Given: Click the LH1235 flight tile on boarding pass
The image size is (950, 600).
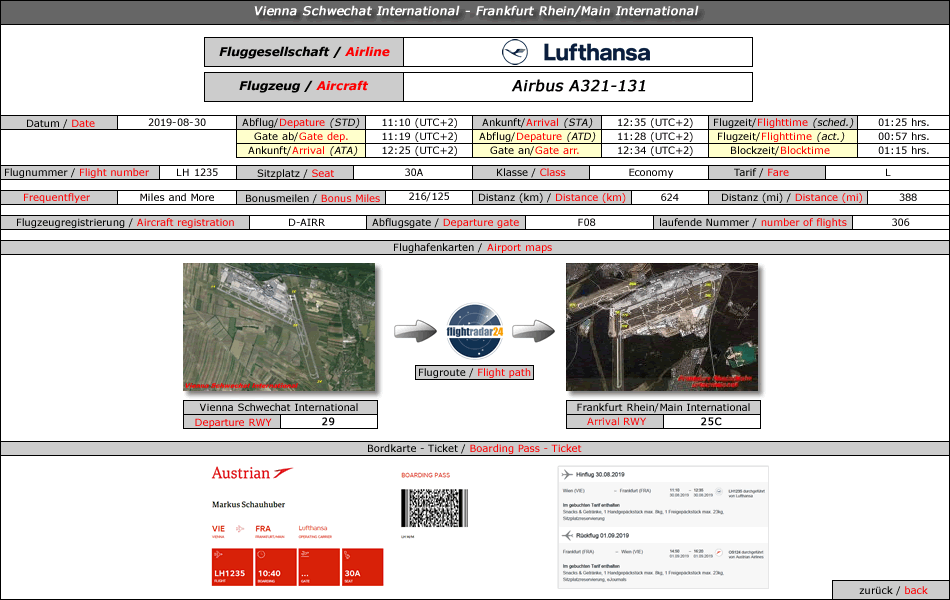Looking at the screenshot, I should pos(233,567).
